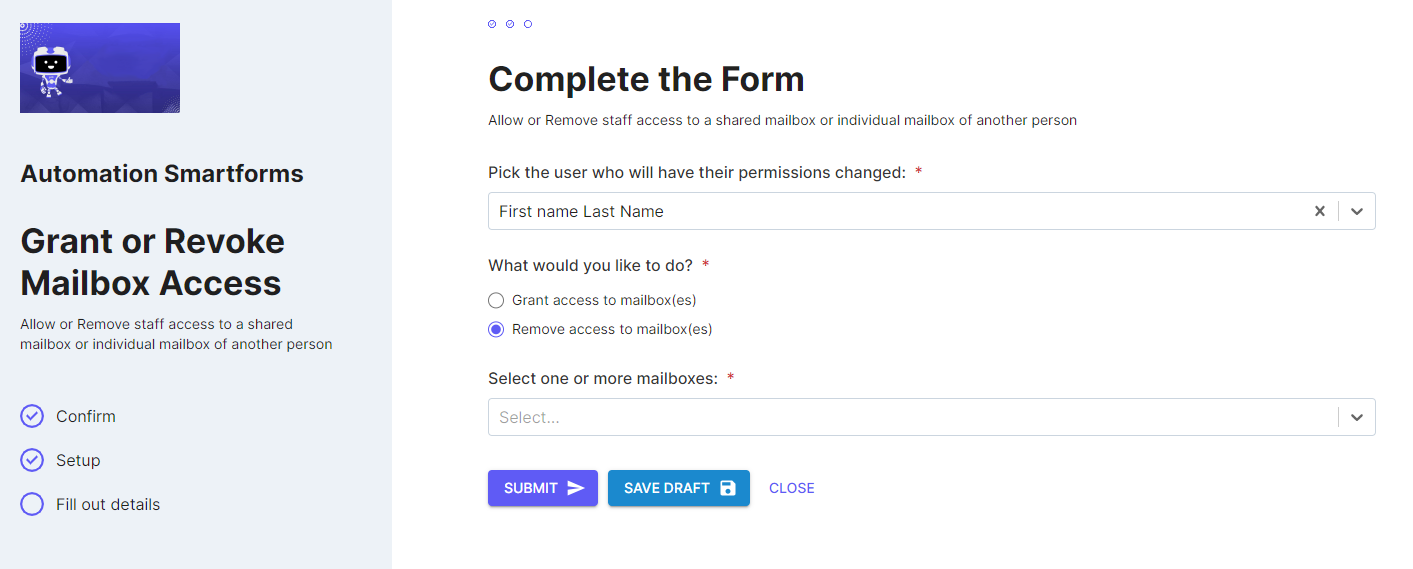
Task: Click the robot mascot logo image
Action: click(x=100, y=68)
